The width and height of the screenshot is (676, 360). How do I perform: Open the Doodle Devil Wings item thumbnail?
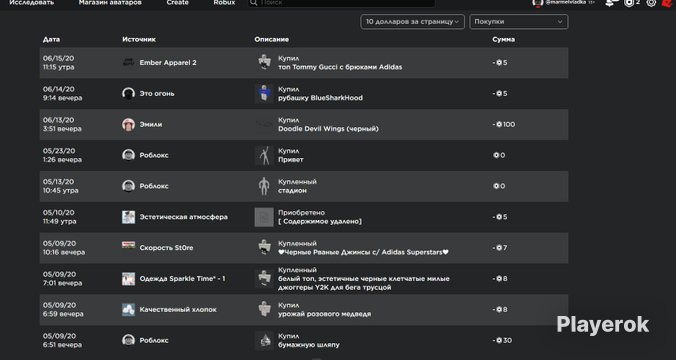264,124
